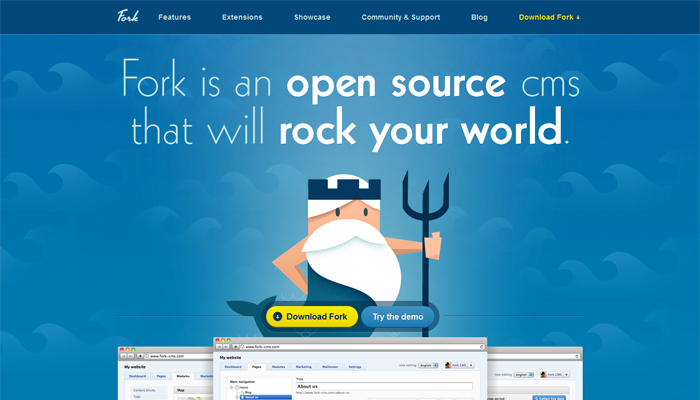Open the English language dropdown in center screenshot
Image resolution: width=700 pixels, height=400 pixels.
click(x=428, y=365)
